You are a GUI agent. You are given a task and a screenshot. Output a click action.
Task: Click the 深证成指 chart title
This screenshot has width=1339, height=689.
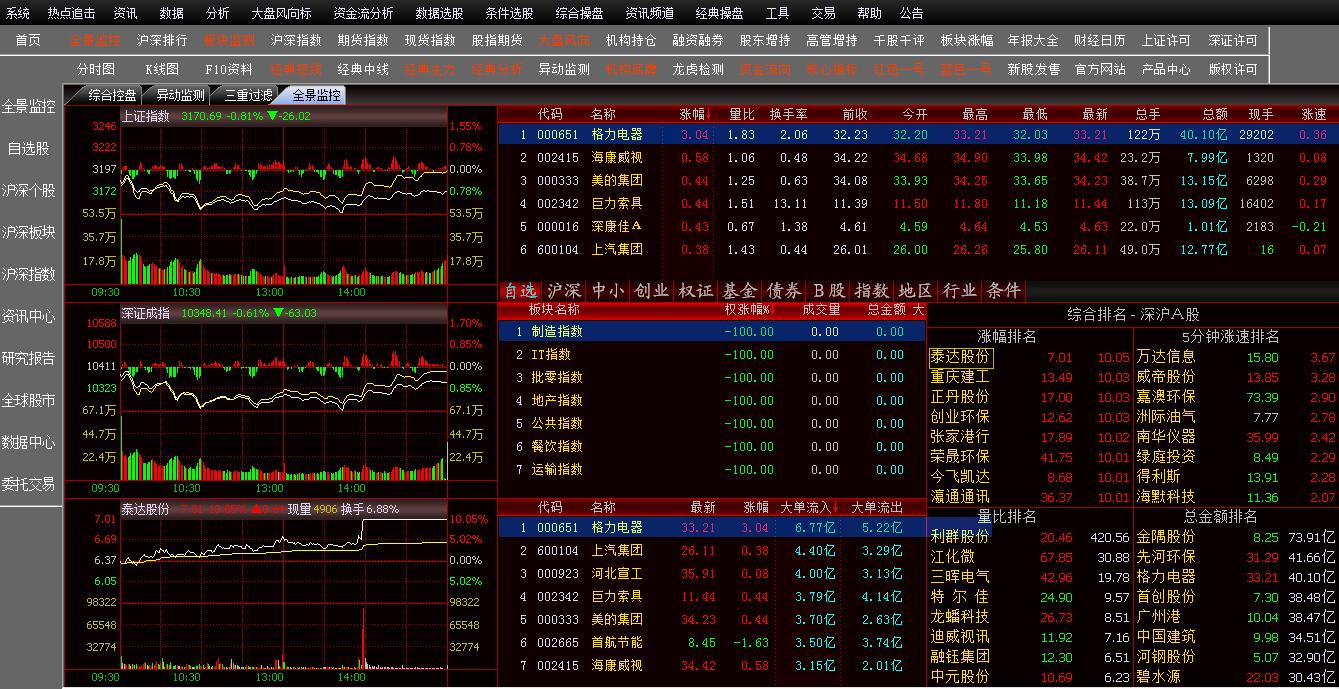[x=146, y=313]
